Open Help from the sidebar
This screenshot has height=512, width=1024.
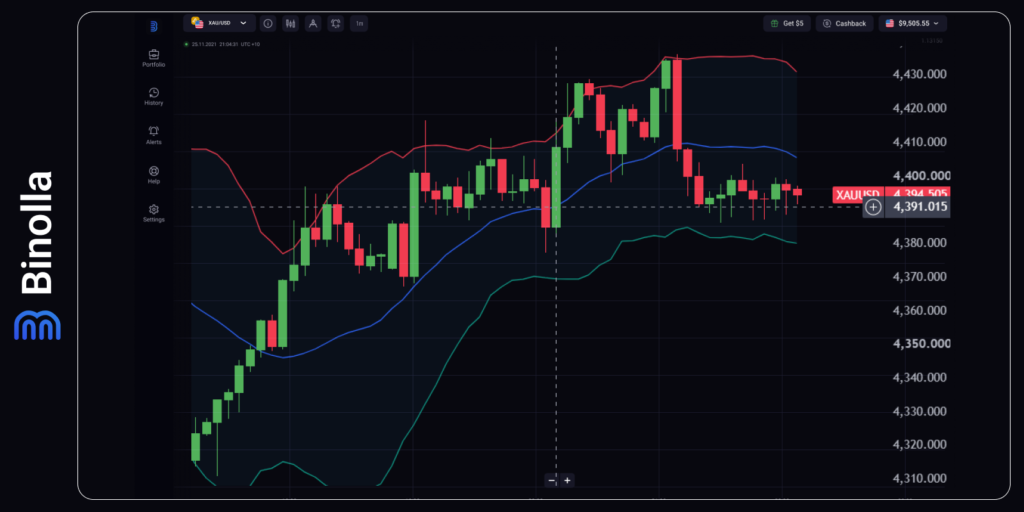153,175
